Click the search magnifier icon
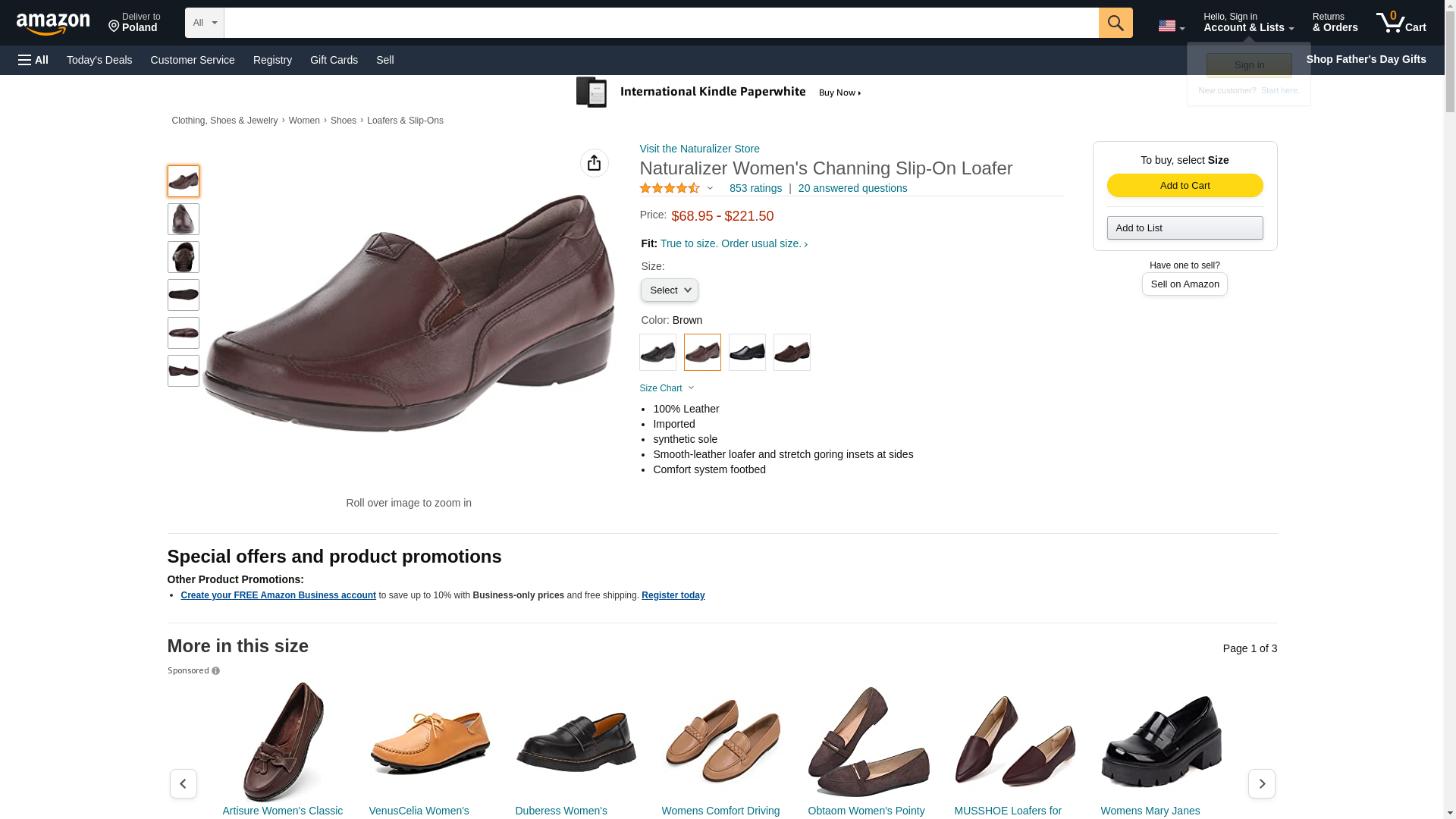1456x819 pixels. tap(1115, 23)
